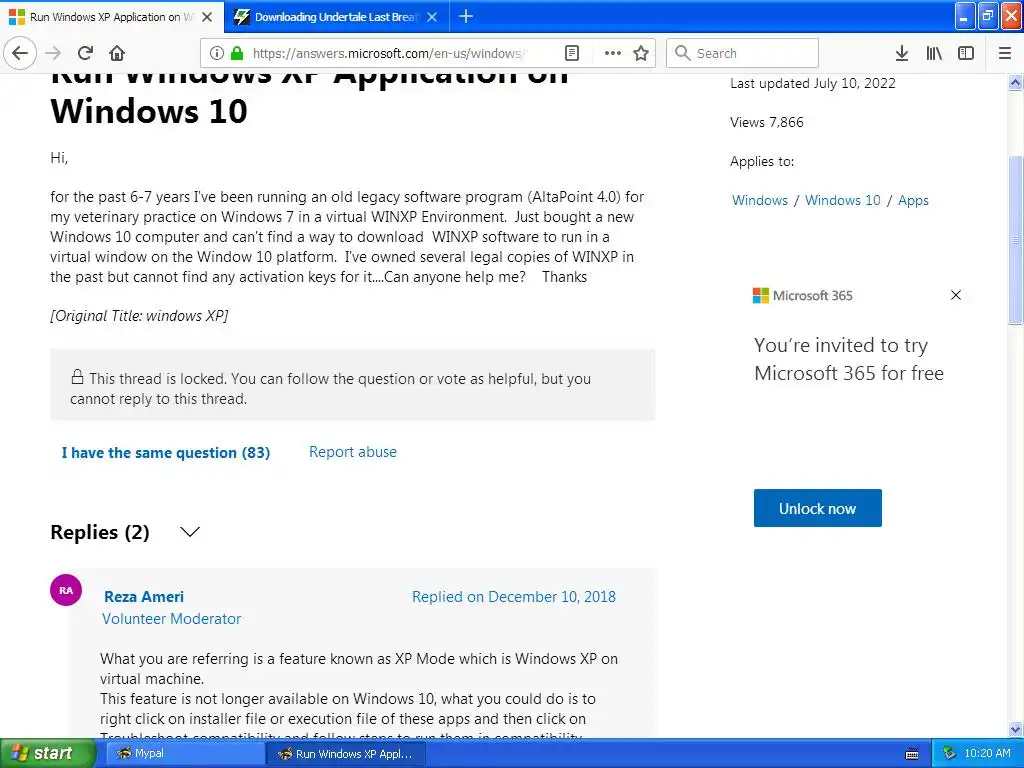Click the vertical scrollbar thumb

1015,240
